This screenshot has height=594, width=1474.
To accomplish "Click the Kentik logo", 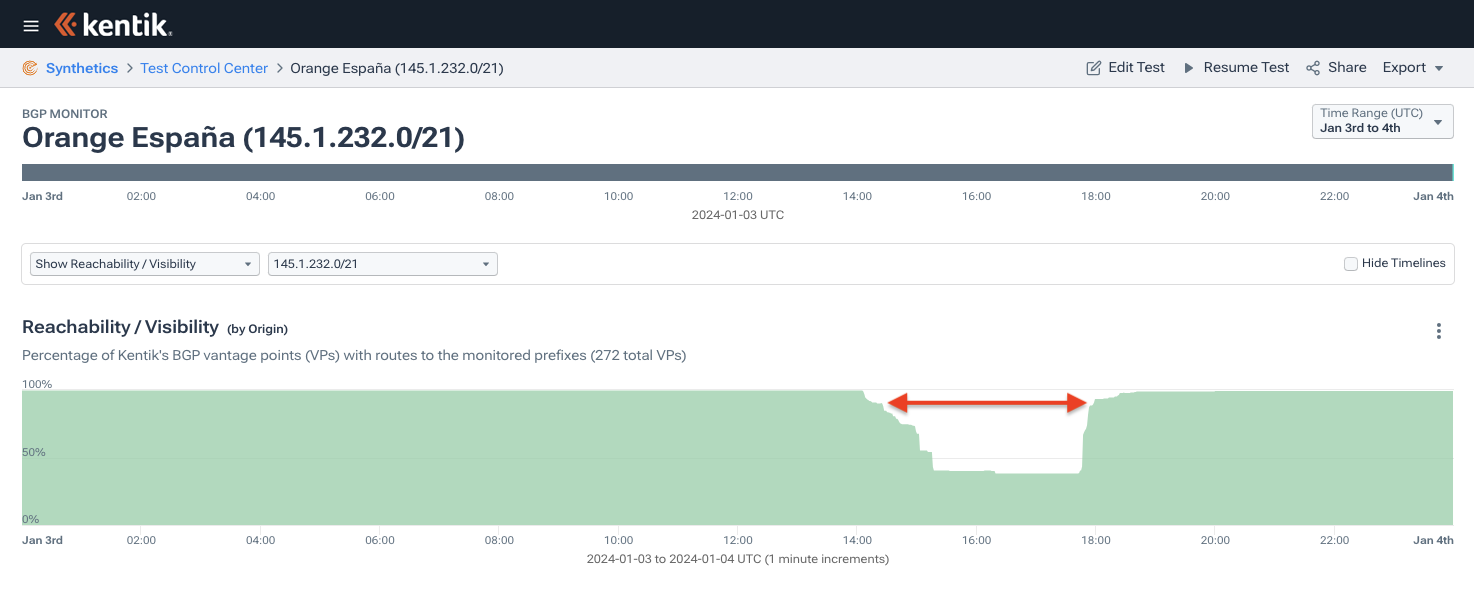I will pyautogui.click(x=114, y=25).
